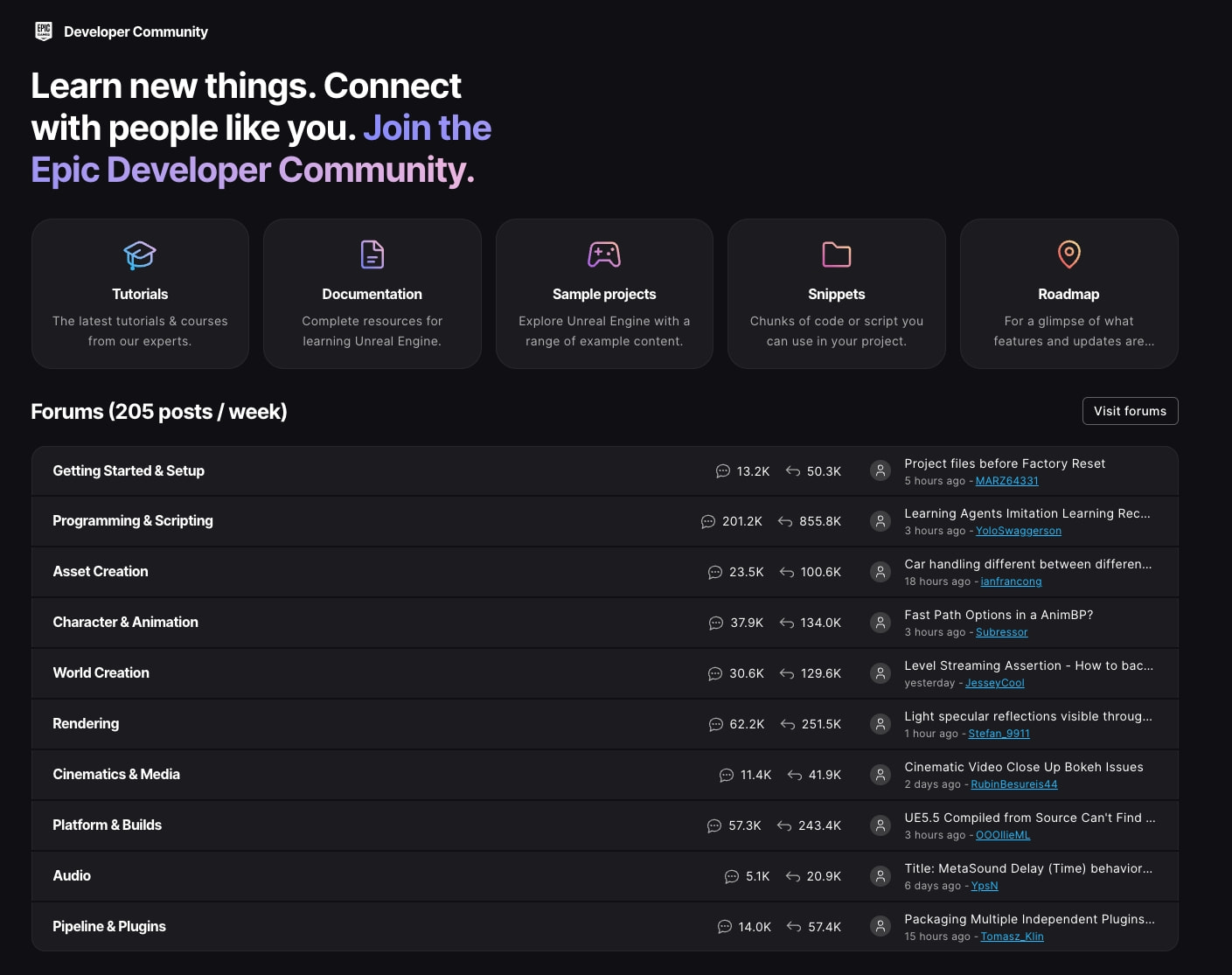
Task: Click user avatar beside Learning Agents post
Action: click(x=880, y=521)
